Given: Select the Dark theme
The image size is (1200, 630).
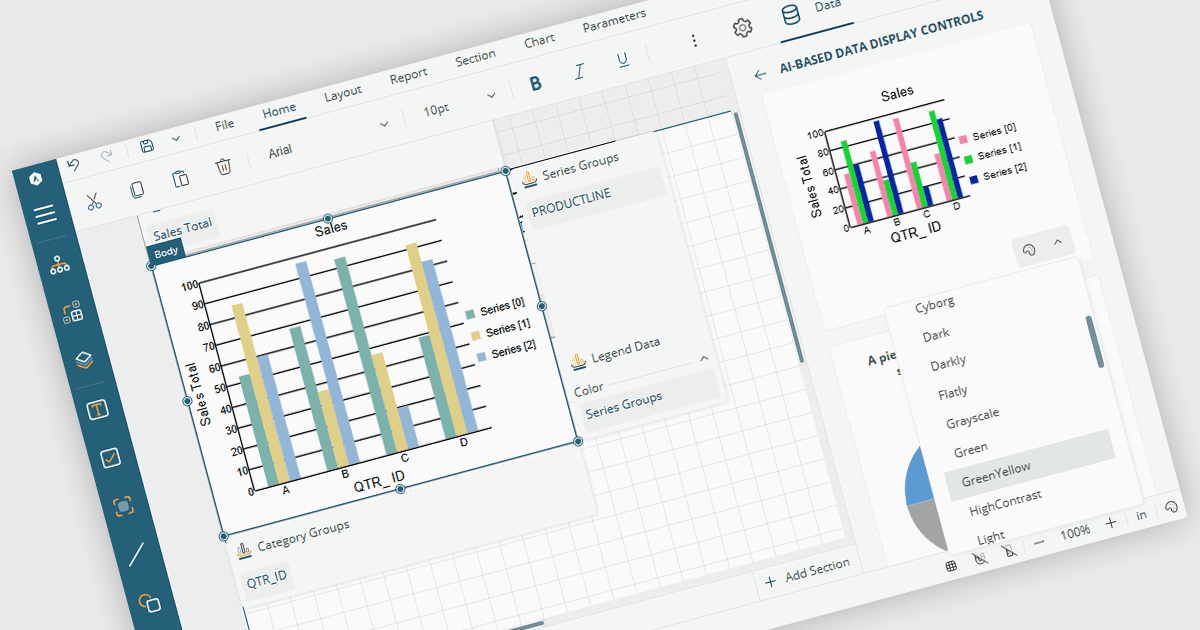Looking at the screenshot, I should (936, 334).
